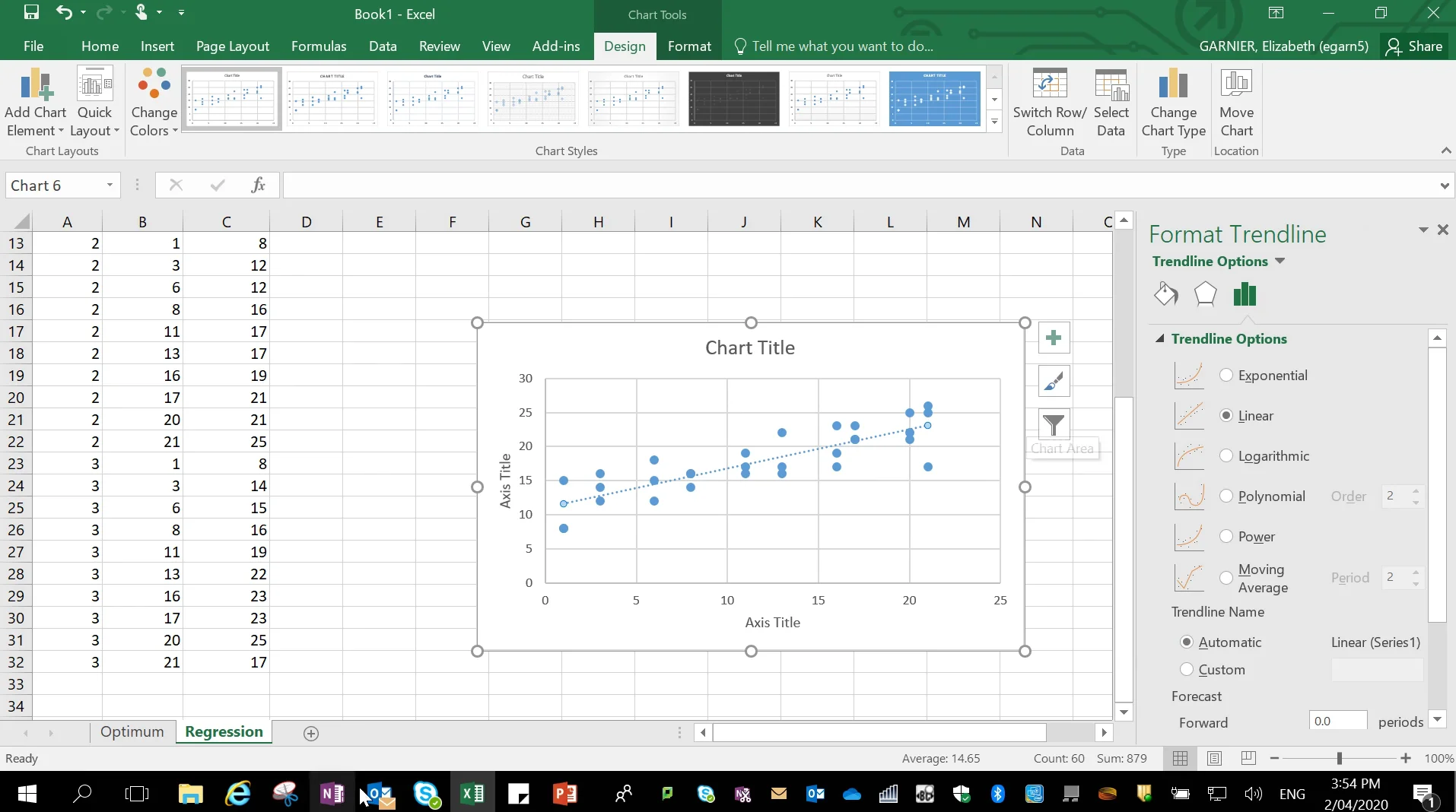Open the Quick Layout gallery
Screen dimensions: 1456x812
pos(94,102)
